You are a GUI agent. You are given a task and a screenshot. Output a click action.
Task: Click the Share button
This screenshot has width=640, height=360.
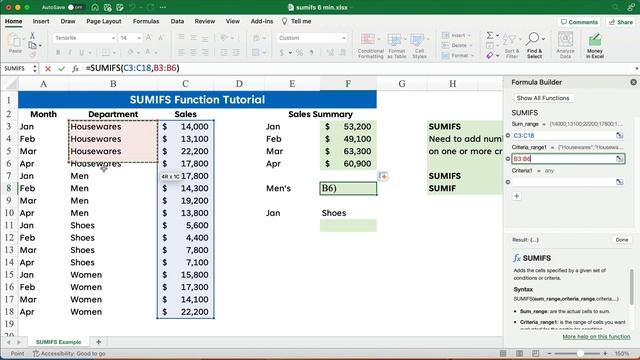621,22
